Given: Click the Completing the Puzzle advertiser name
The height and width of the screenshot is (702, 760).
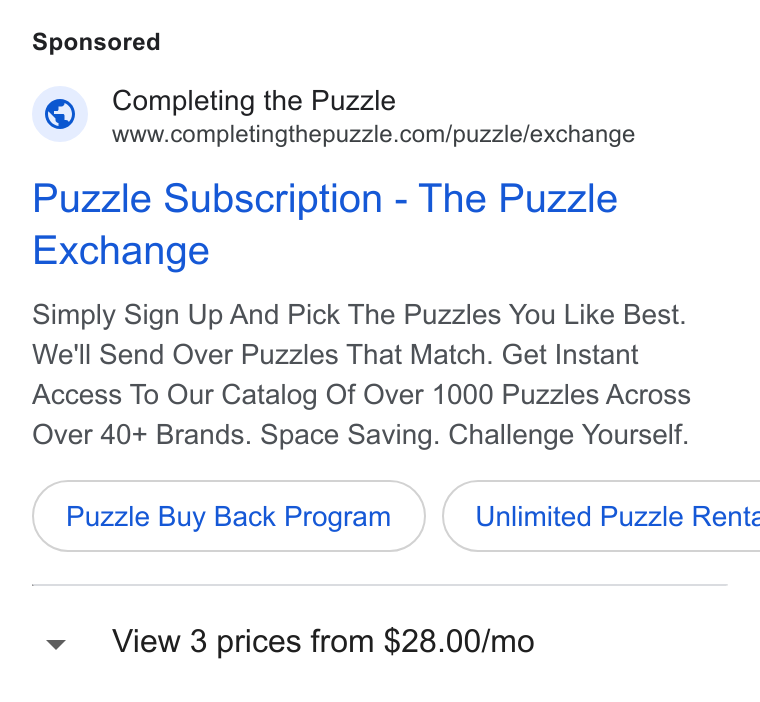Looking at the screenshot, I should (254, 101).
